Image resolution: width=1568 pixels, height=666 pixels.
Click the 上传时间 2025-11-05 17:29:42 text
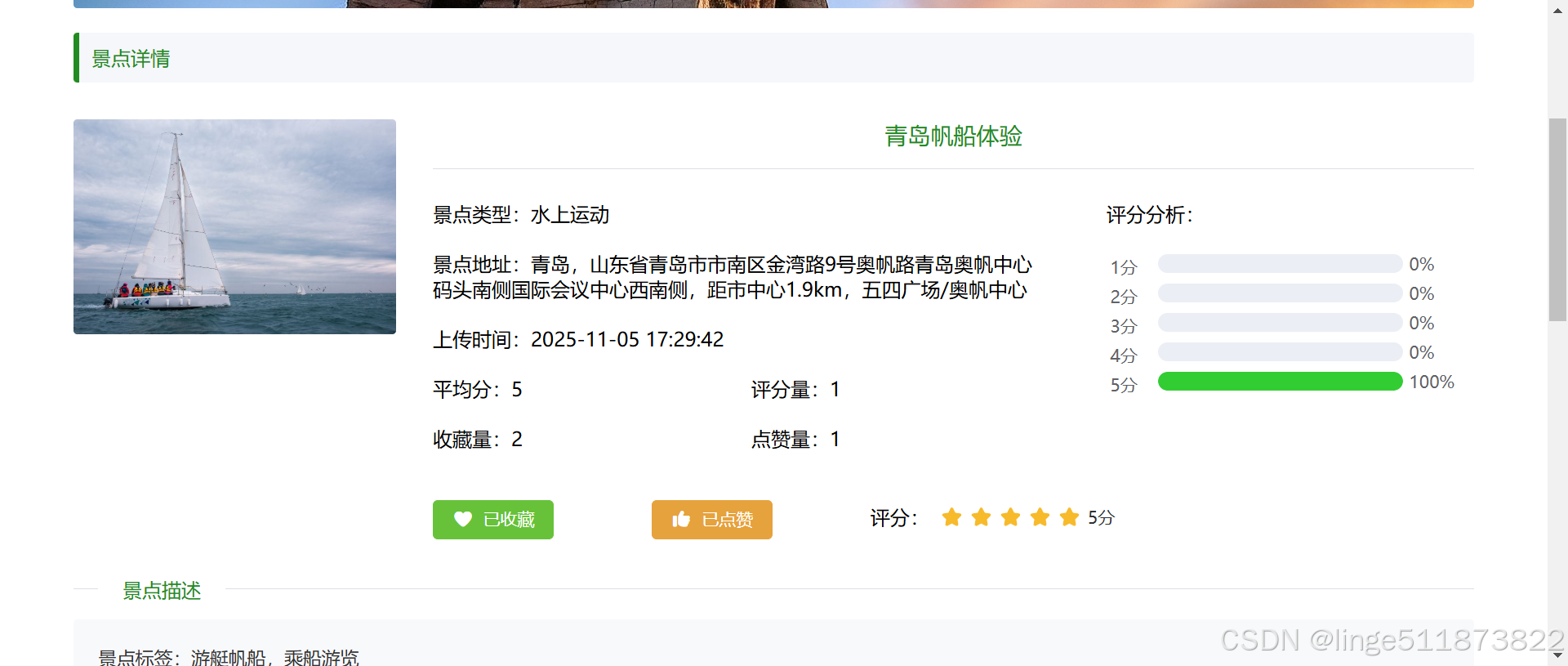click(578, 339)
